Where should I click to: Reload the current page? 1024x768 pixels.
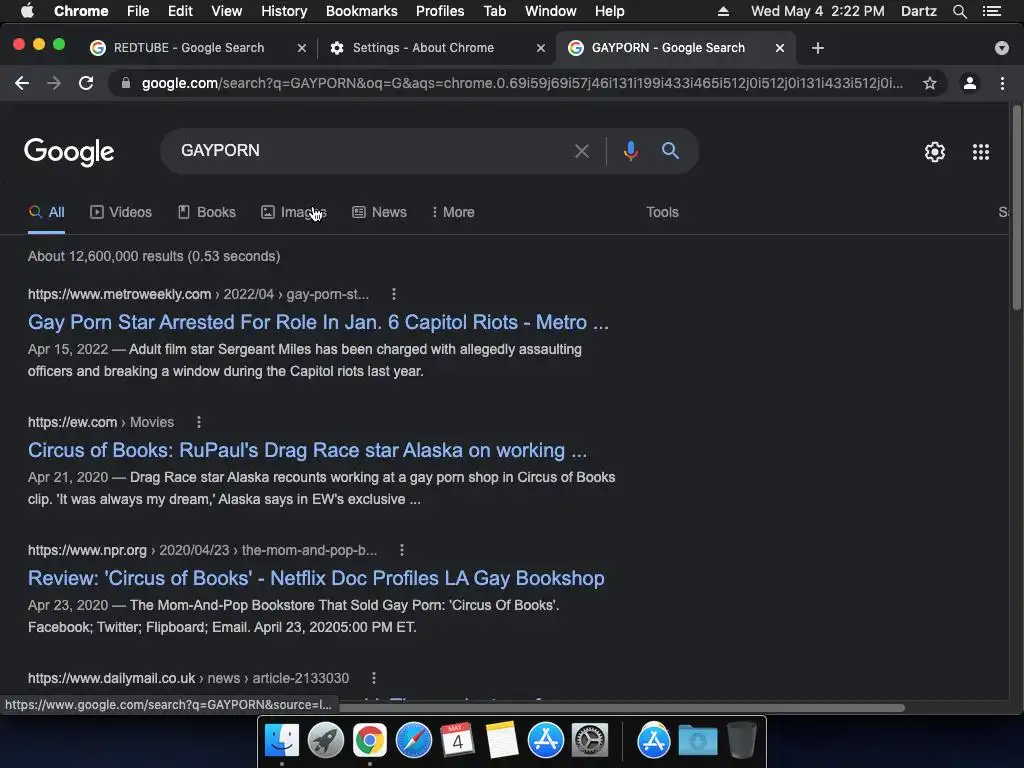coord(86,83)
